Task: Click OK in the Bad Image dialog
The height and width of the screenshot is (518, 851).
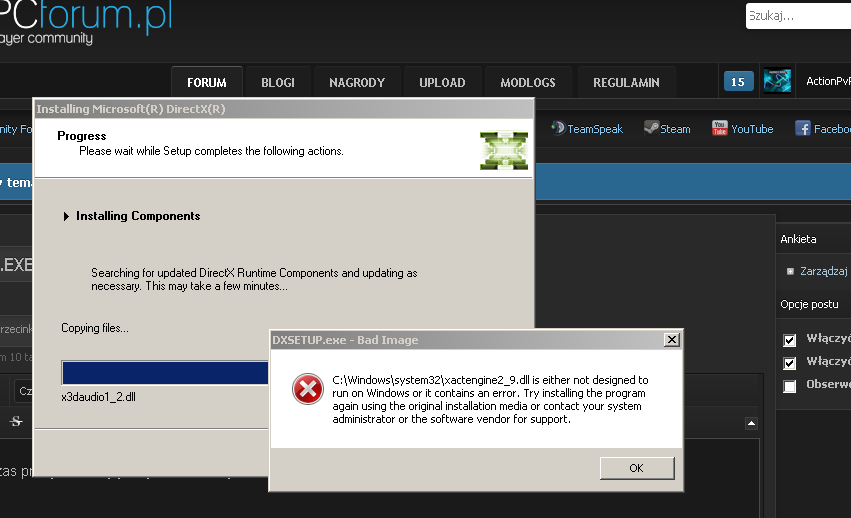Action: click(x=637, y=468)
